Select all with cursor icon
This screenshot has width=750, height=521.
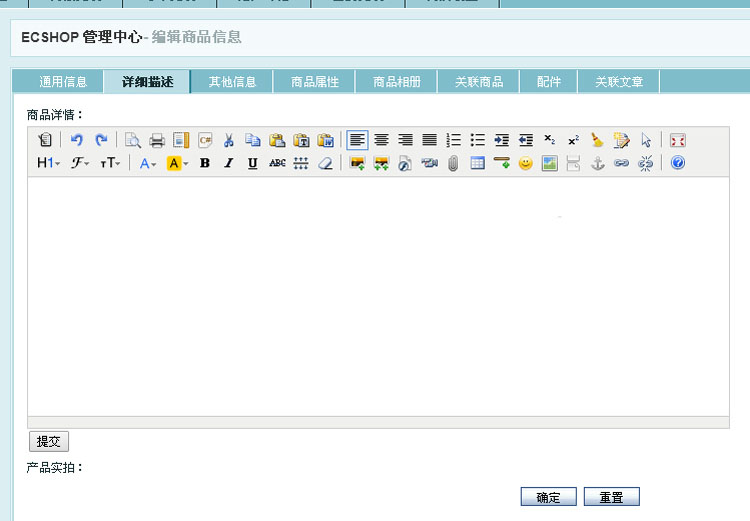[x=646, y=140]
